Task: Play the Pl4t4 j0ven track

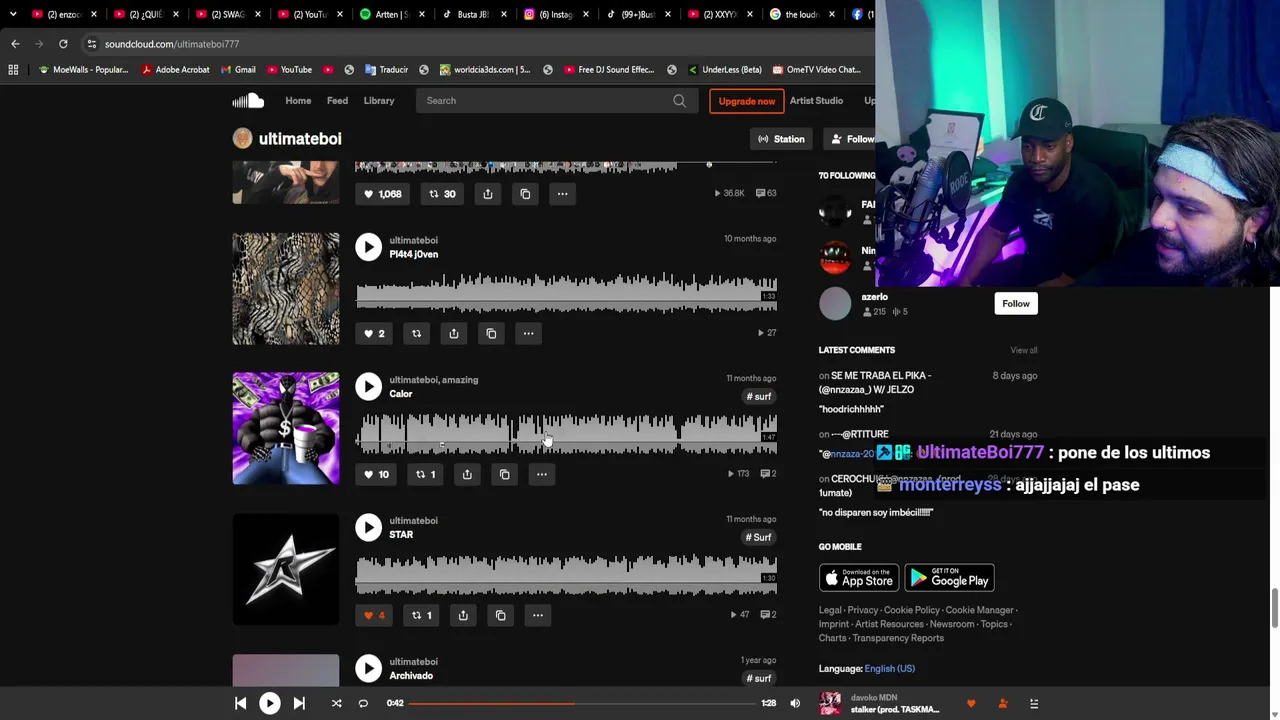Action: (x=368, y=247)
